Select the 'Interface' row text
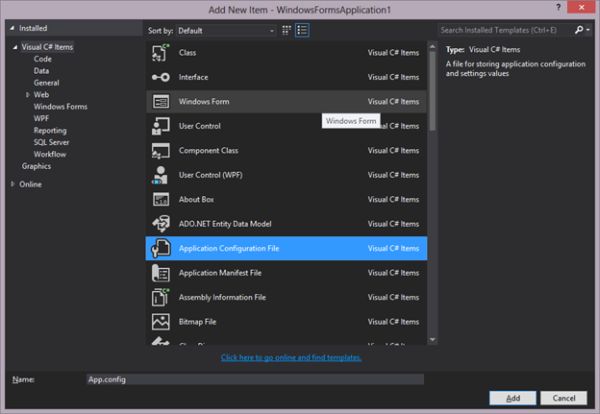This screenshot has width=600, height=414. (193, 77)
